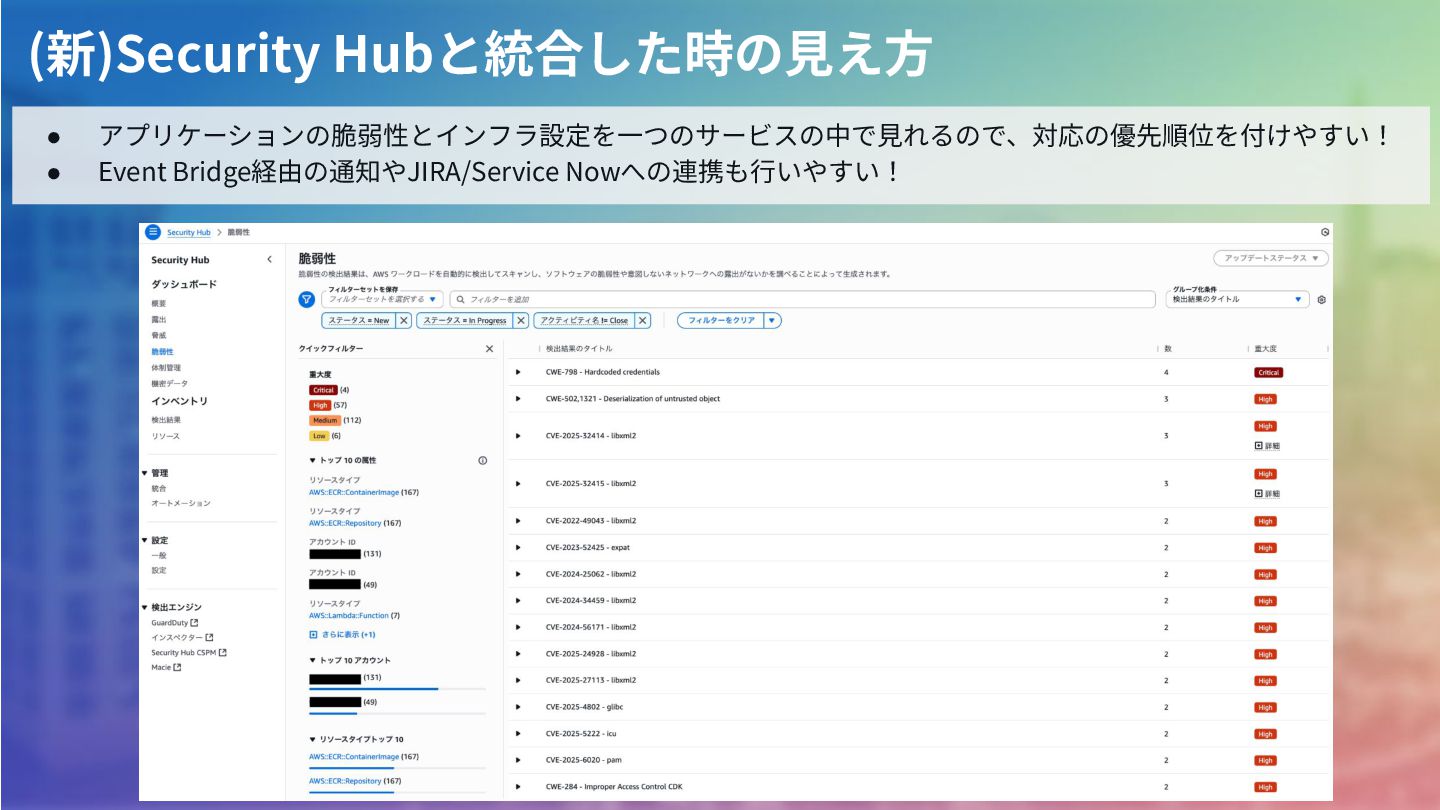Expand 詳細 for CVE-2025-32414 row
Screen dimensions: 1440x810
[1267, 446]
